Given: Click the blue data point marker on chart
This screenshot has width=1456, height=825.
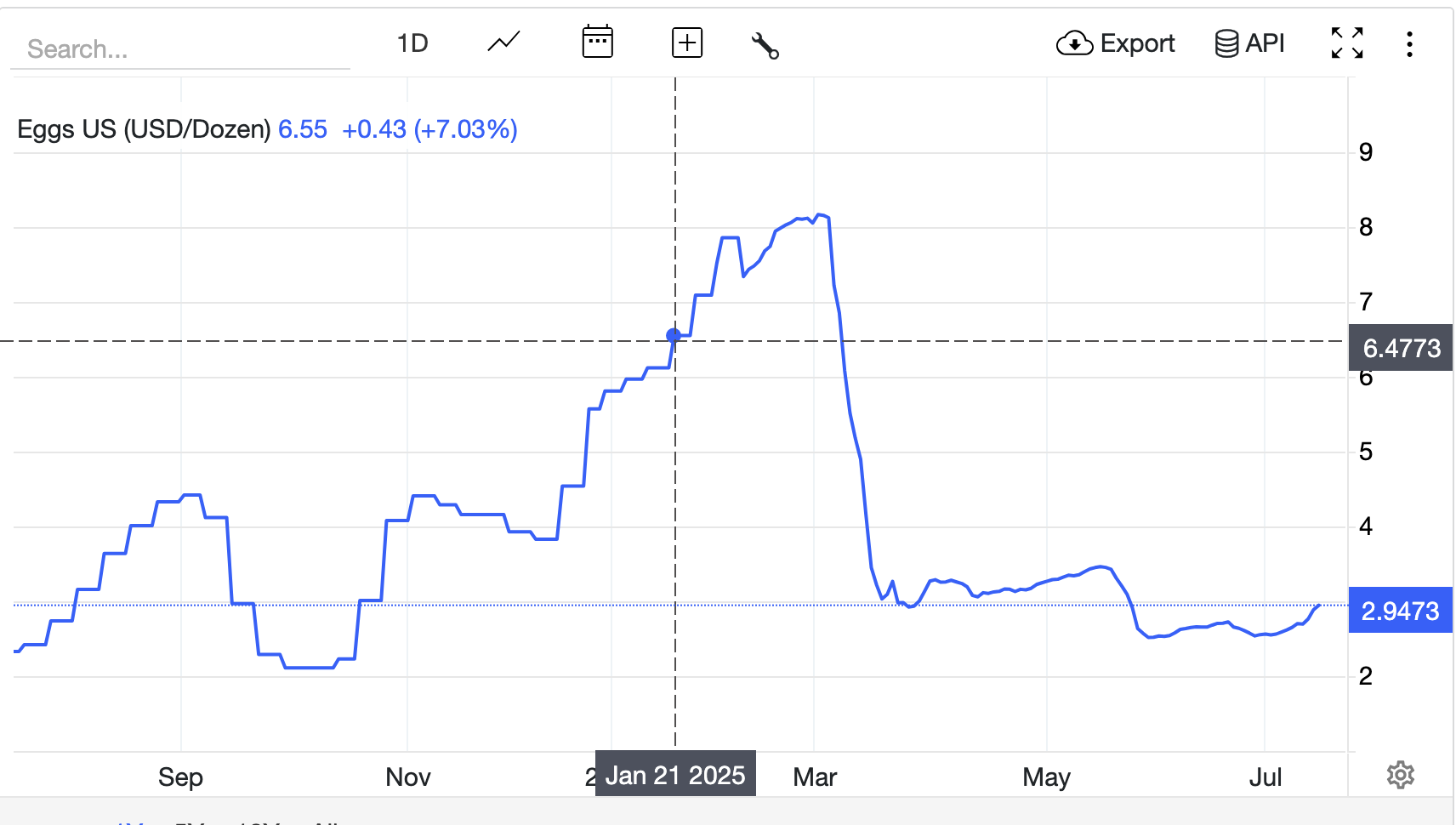Looking at the screenshot, I should click(674, 336).
